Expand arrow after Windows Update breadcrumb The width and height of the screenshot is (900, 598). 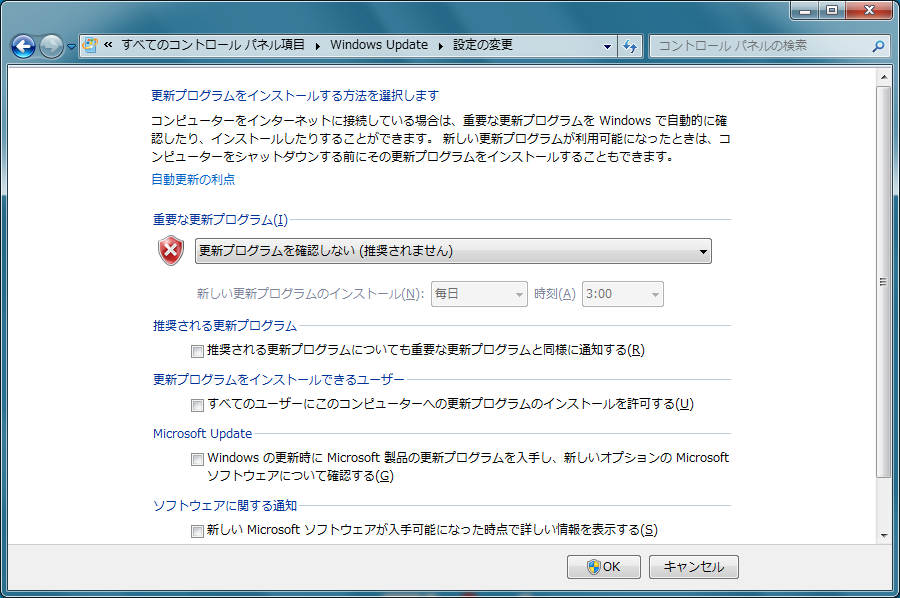coord(441,45)
